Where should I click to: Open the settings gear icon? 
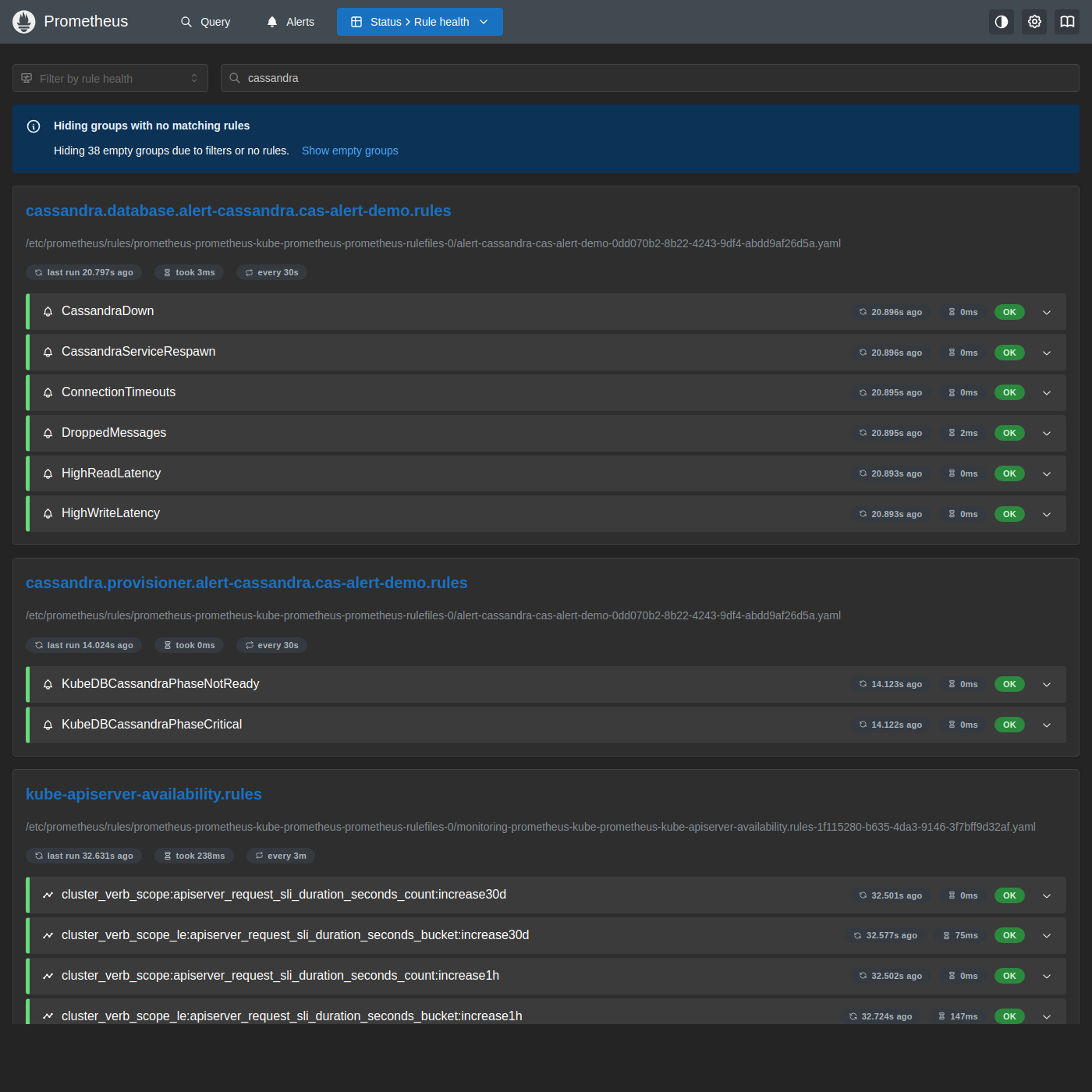click(x=1034, y=22)
